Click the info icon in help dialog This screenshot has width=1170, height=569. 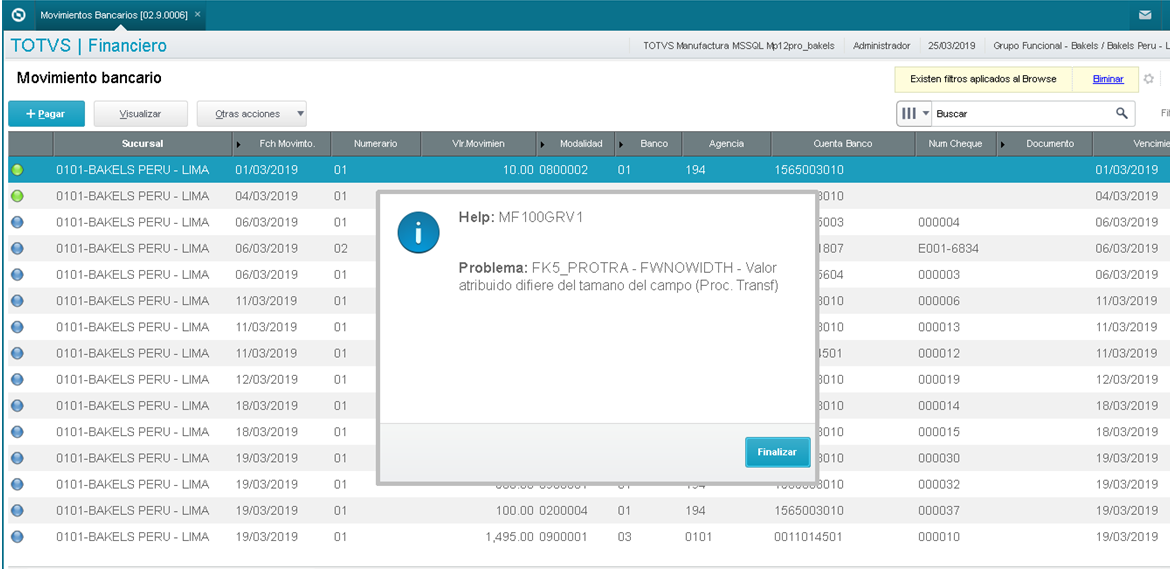point(418,231)
